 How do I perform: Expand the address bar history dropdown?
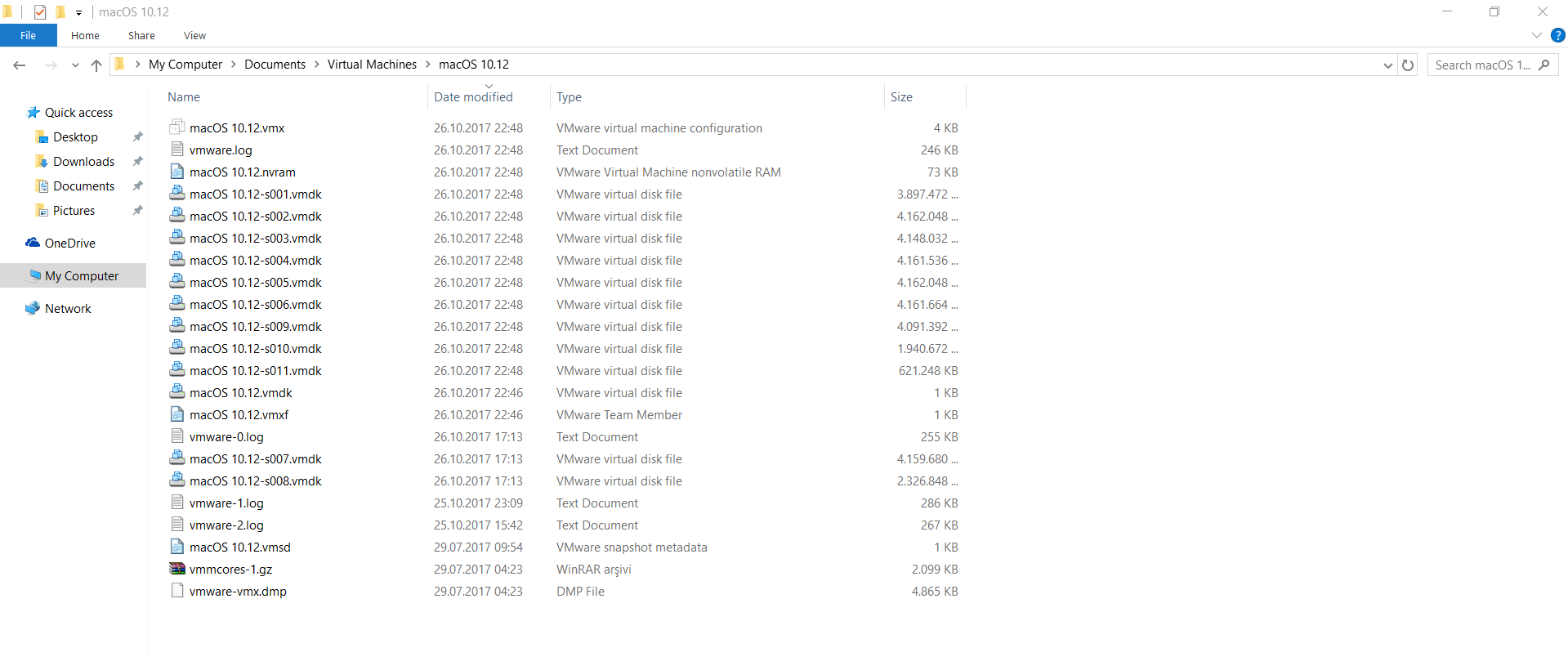(x=1387, y=65)
